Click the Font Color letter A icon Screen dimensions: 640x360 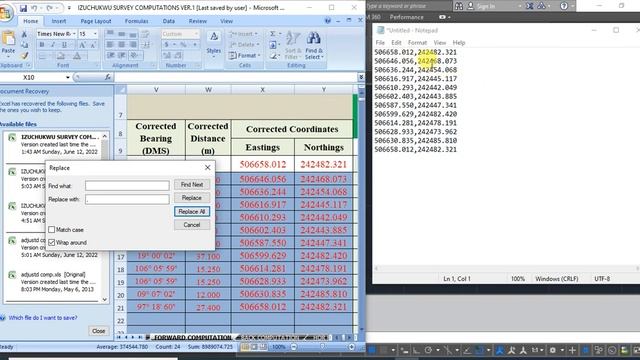[77, 56]
